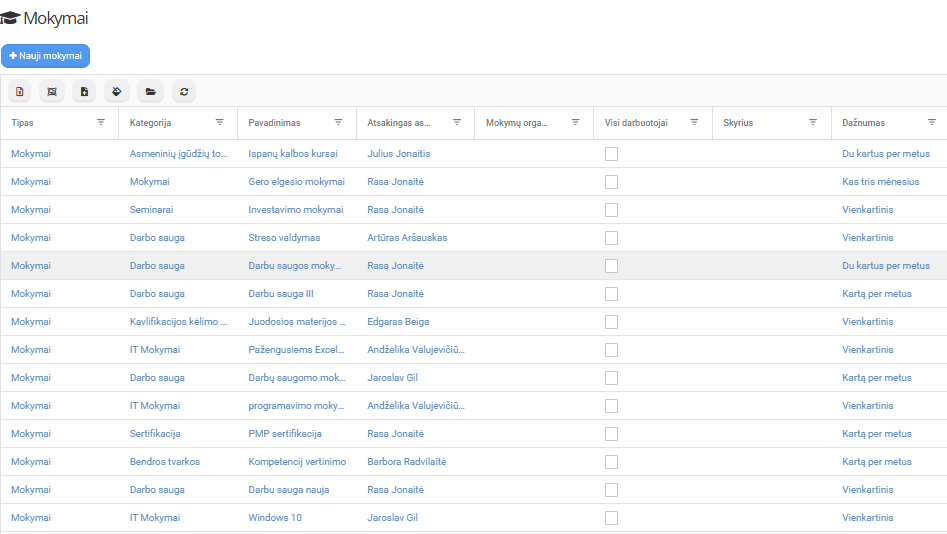Click the file upload toolbar icon
The height and width of the screenshot is (534, 947).
pyautogui.click(x=85, y=91)
